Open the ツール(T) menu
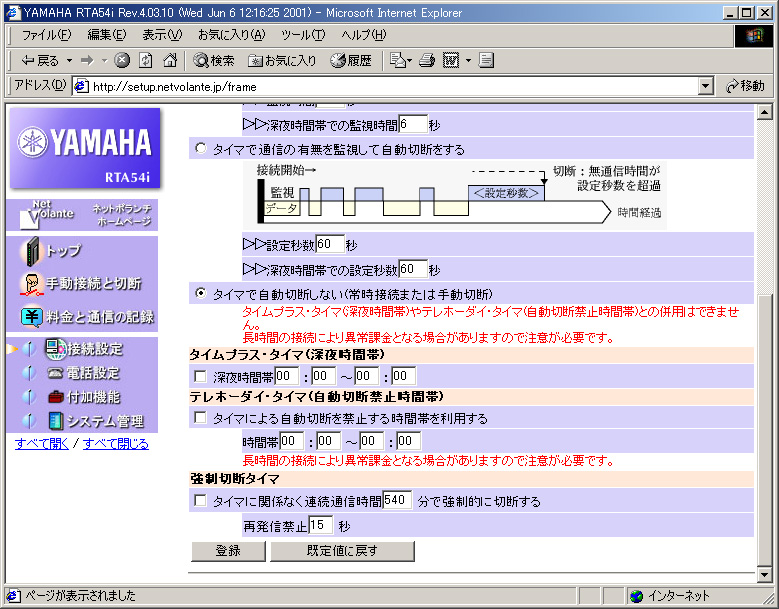The image size is (779, 609). click(302, 35)
